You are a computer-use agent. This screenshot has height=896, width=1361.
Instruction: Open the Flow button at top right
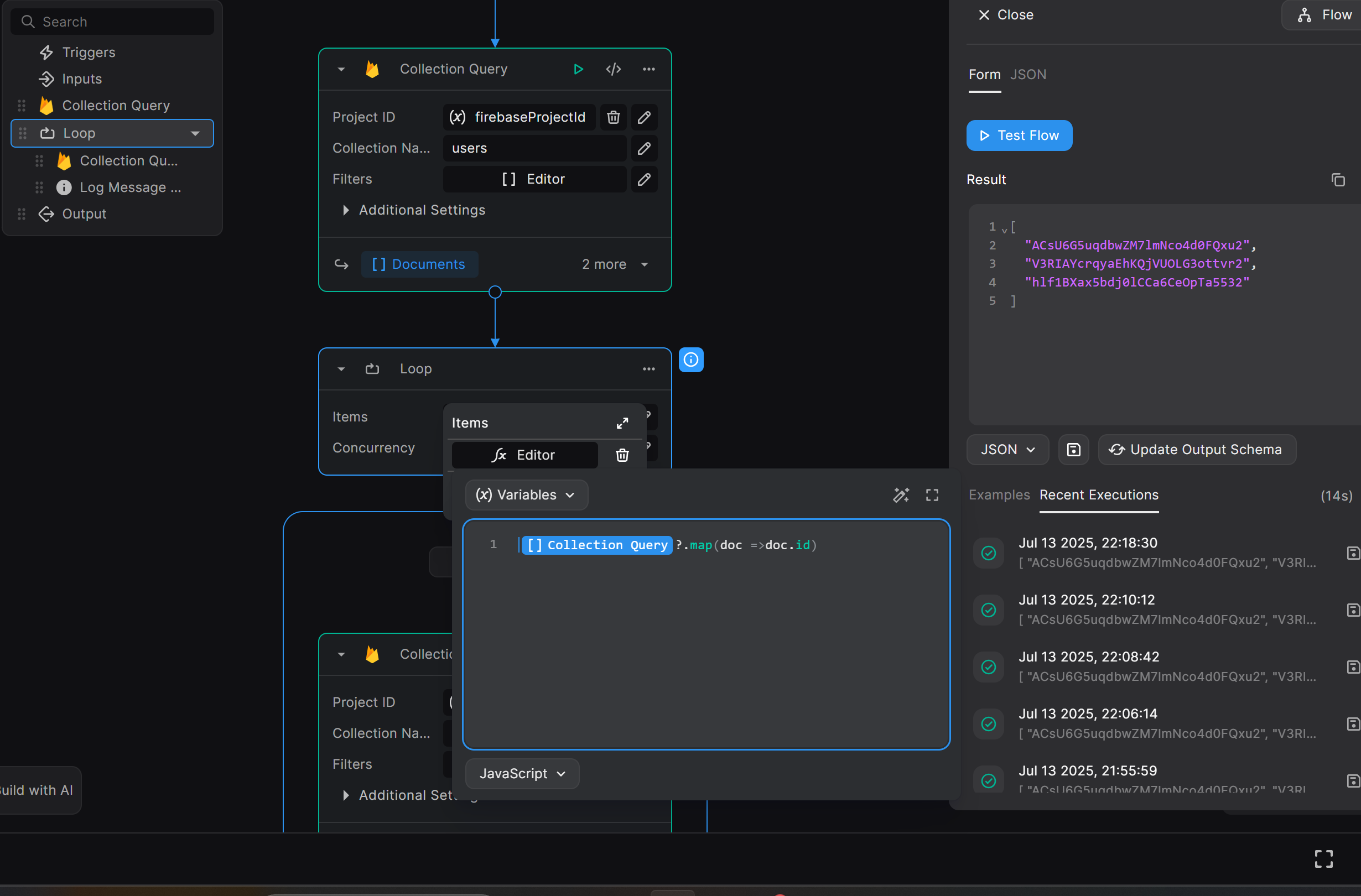(1322, 15)
